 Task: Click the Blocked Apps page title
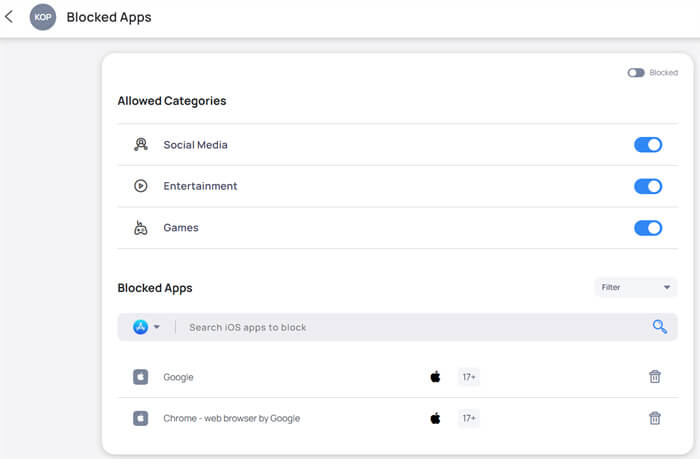tap(109, 17)
